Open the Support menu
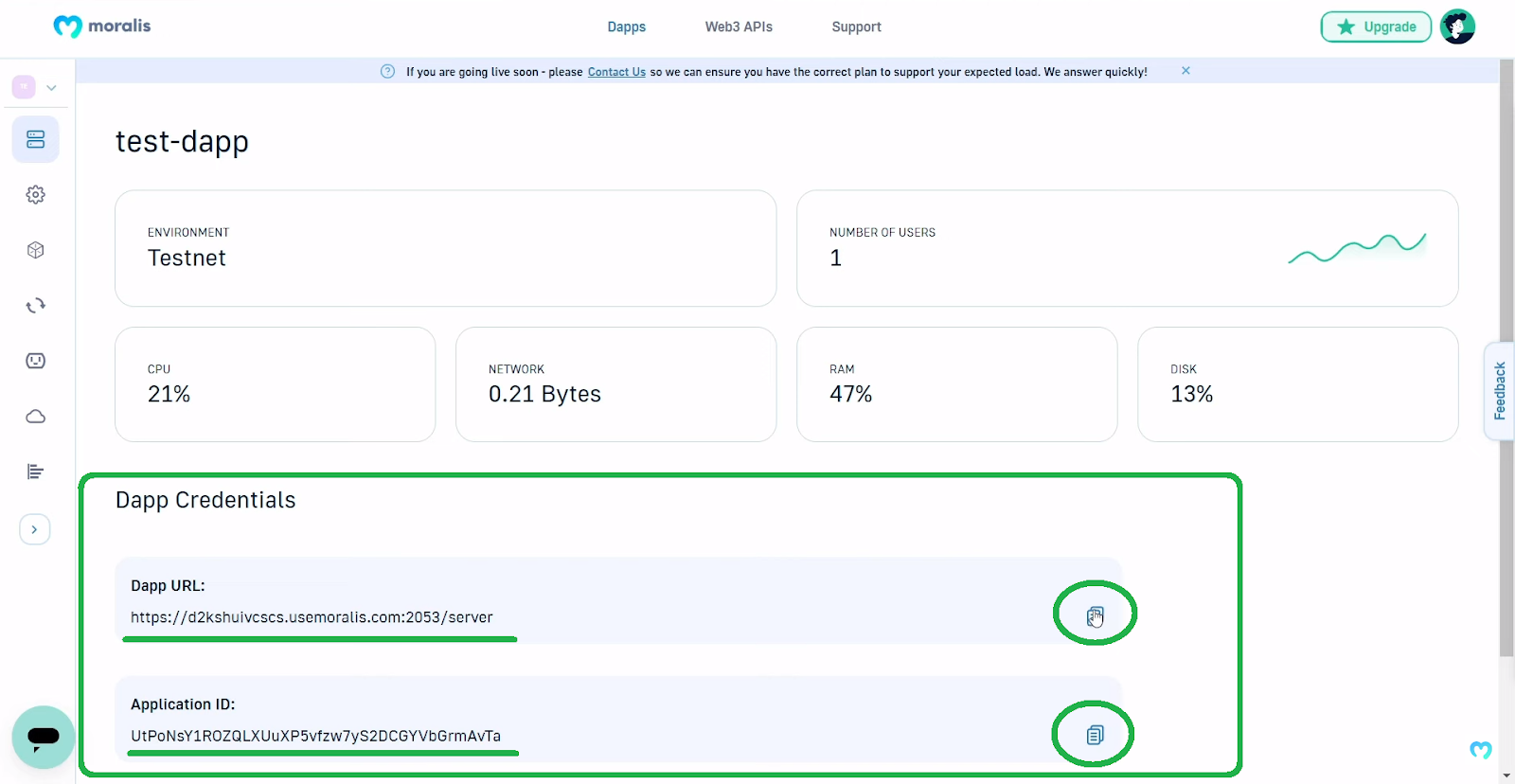 pyautogui.click(x=856, y=27)
